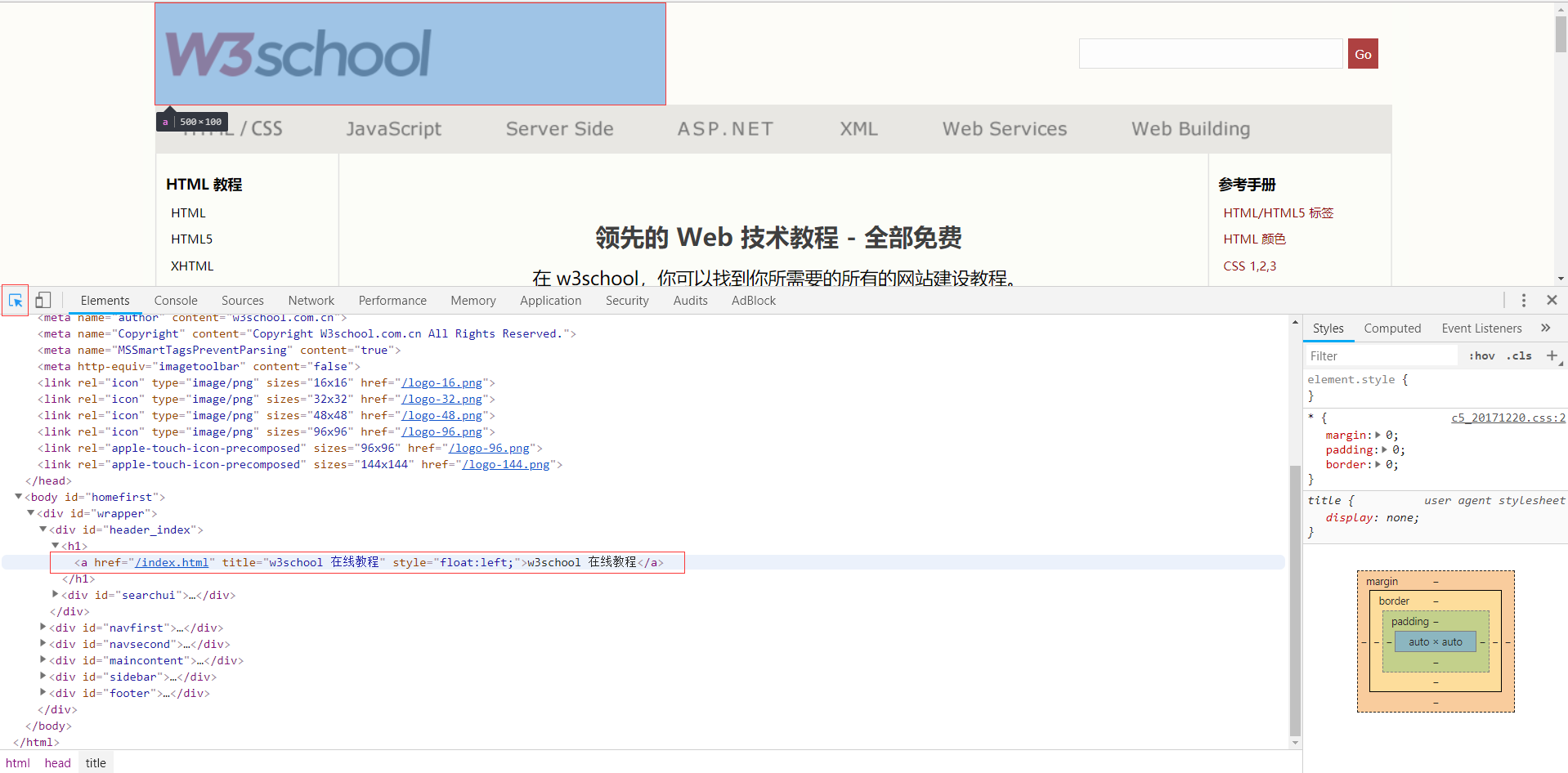This screenshot has height=773, width=1568.
Task: Open the c5_20171220.css:2 source link
Action: 1508,418
